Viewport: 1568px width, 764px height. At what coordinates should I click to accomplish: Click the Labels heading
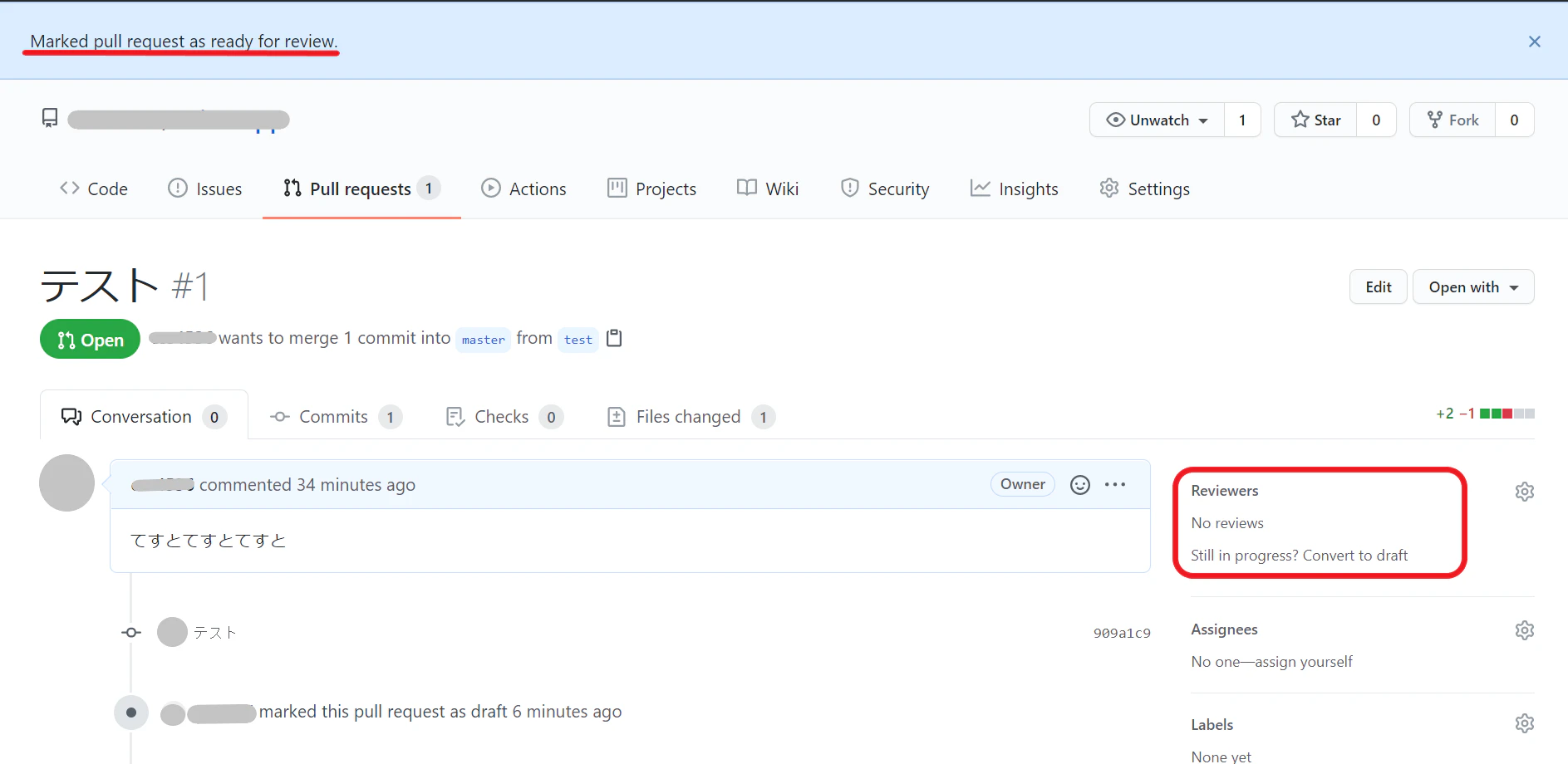point(1212,725)
